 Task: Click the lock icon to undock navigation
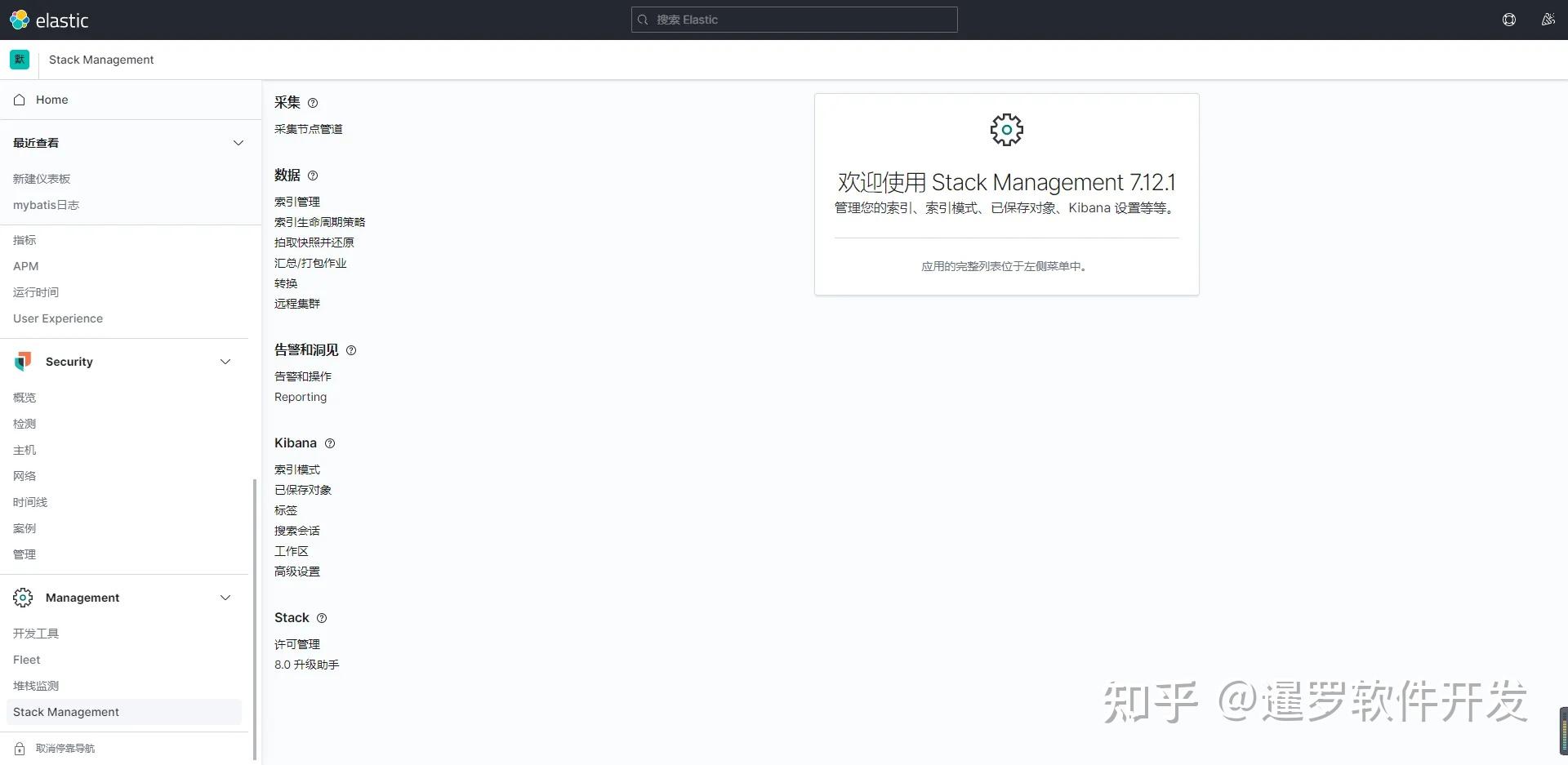click(x=20, y=749)
